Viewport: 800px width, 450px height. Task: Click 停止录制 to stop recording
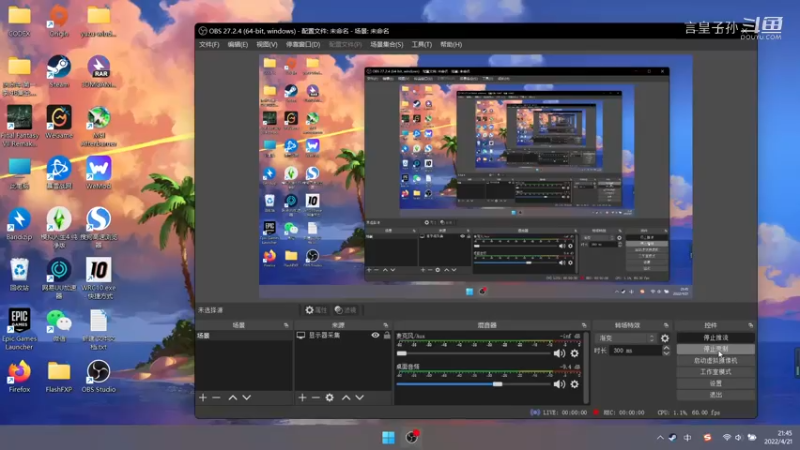(x=715, y=349)
